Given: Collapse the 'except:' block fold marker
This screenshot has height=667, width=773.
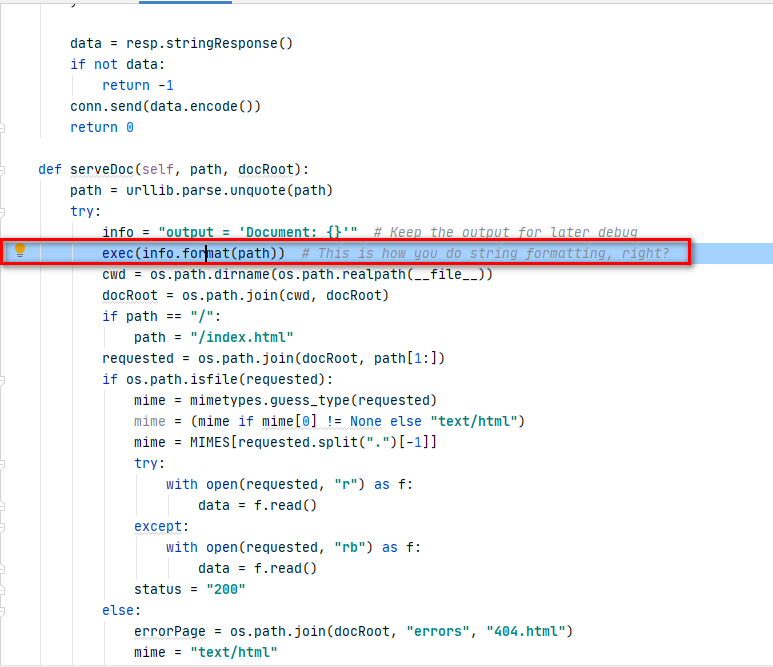Looking at the screenshot, I should 2,527.
